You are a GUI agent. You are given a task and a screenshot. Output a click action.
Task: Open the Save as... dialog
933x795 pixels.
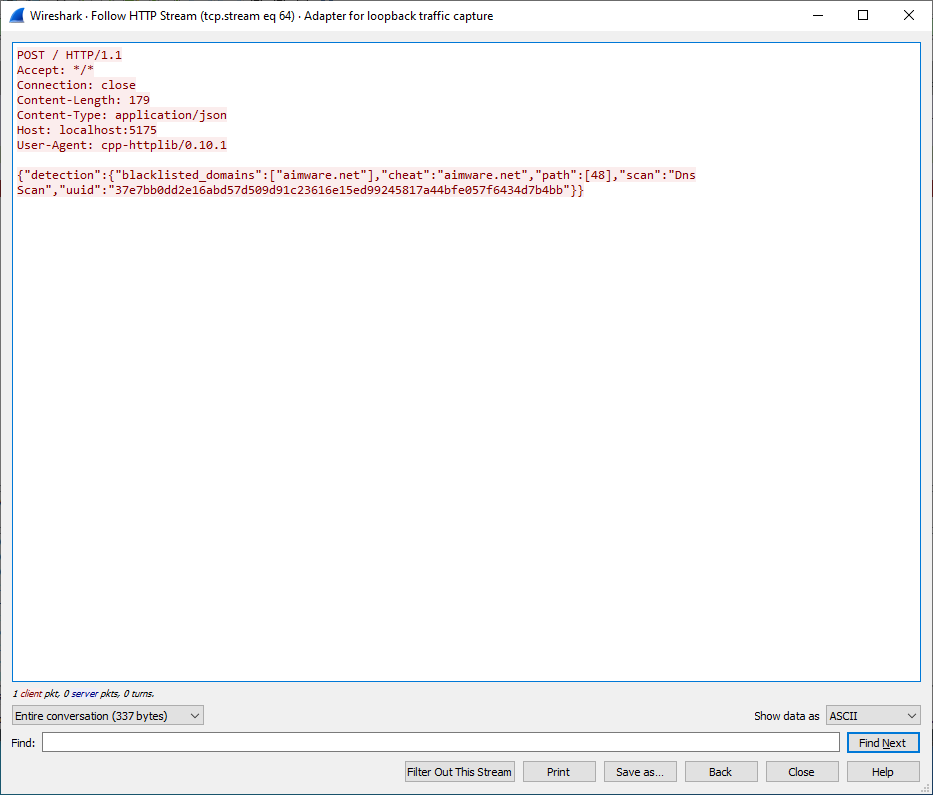coord(640,772)
